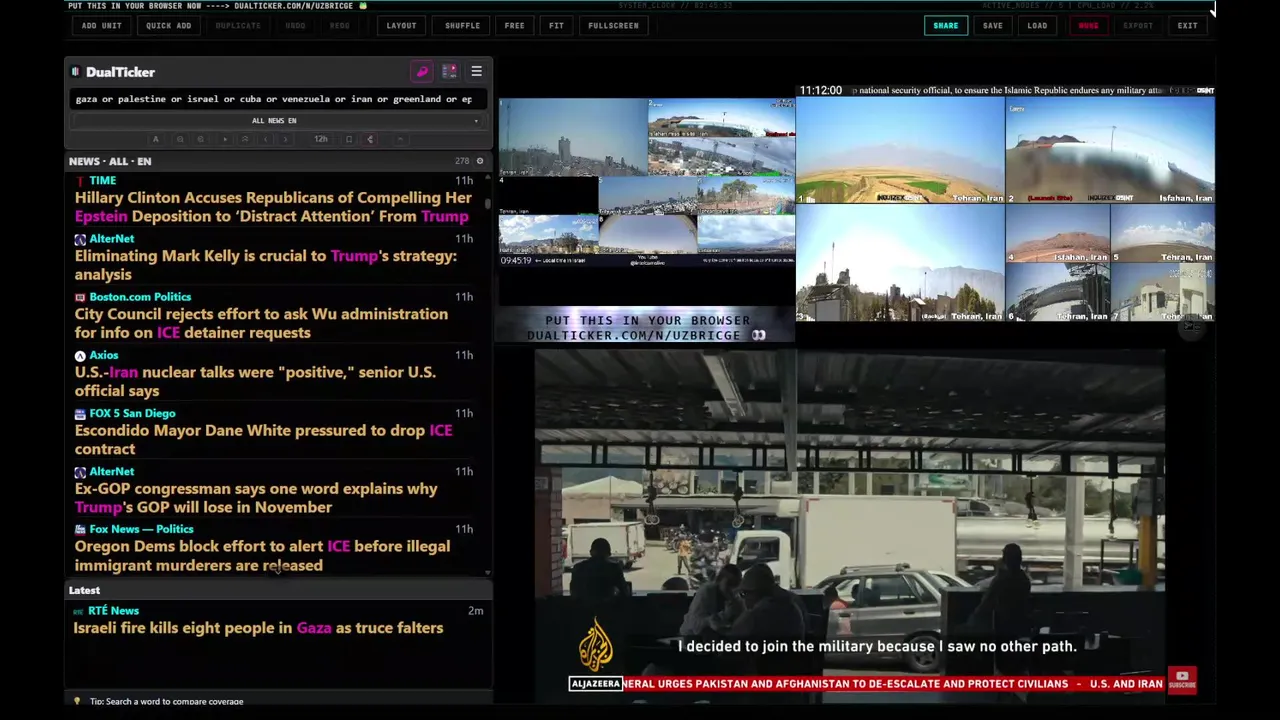Click the red NUKE button
Viewport: 1280px width, 720px height.
(x=1088, y=26)
